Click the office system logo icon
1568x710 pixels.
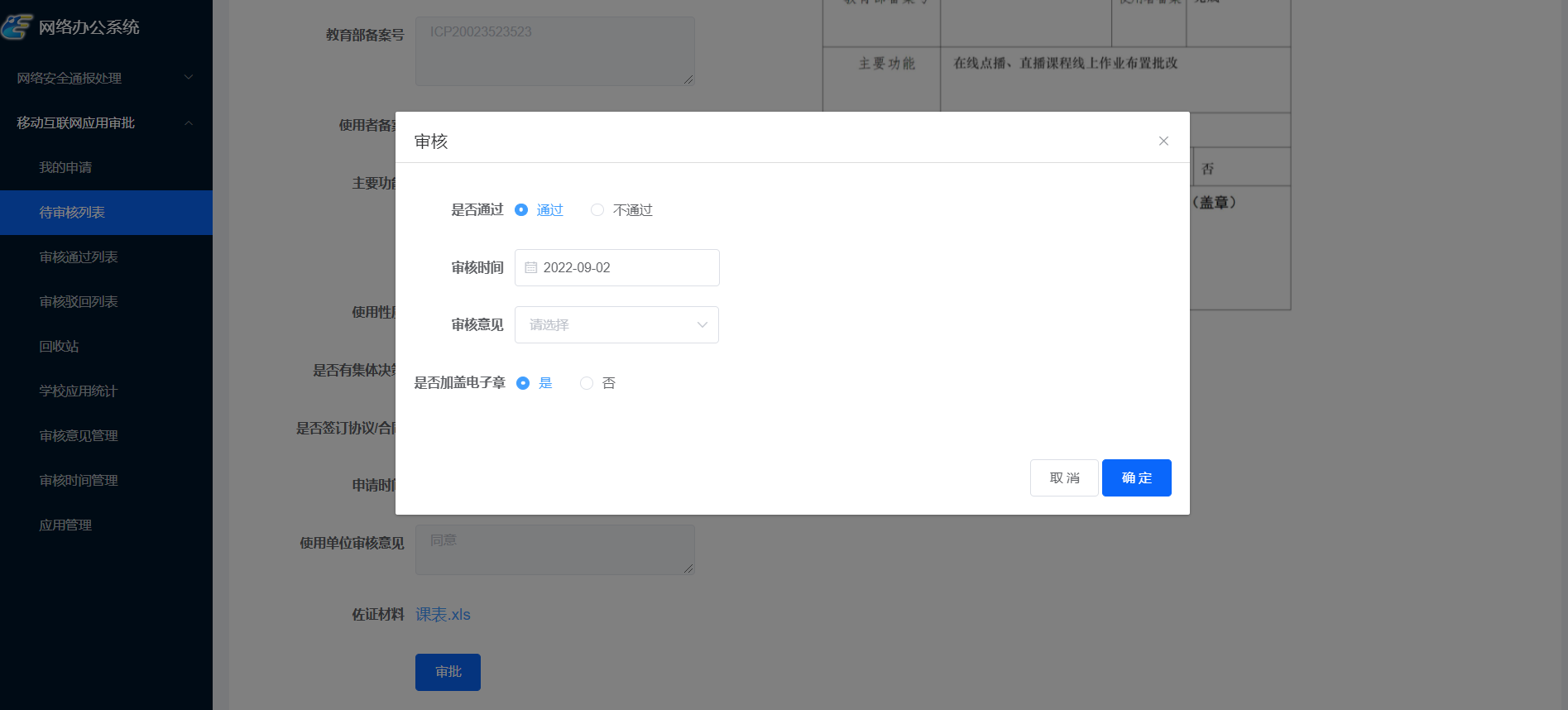point(17,27)
